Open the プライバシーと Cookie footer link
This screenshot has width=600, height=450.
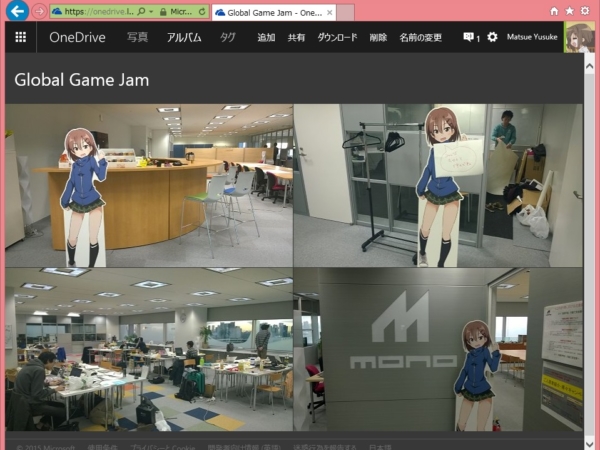[x=162, y=447]
